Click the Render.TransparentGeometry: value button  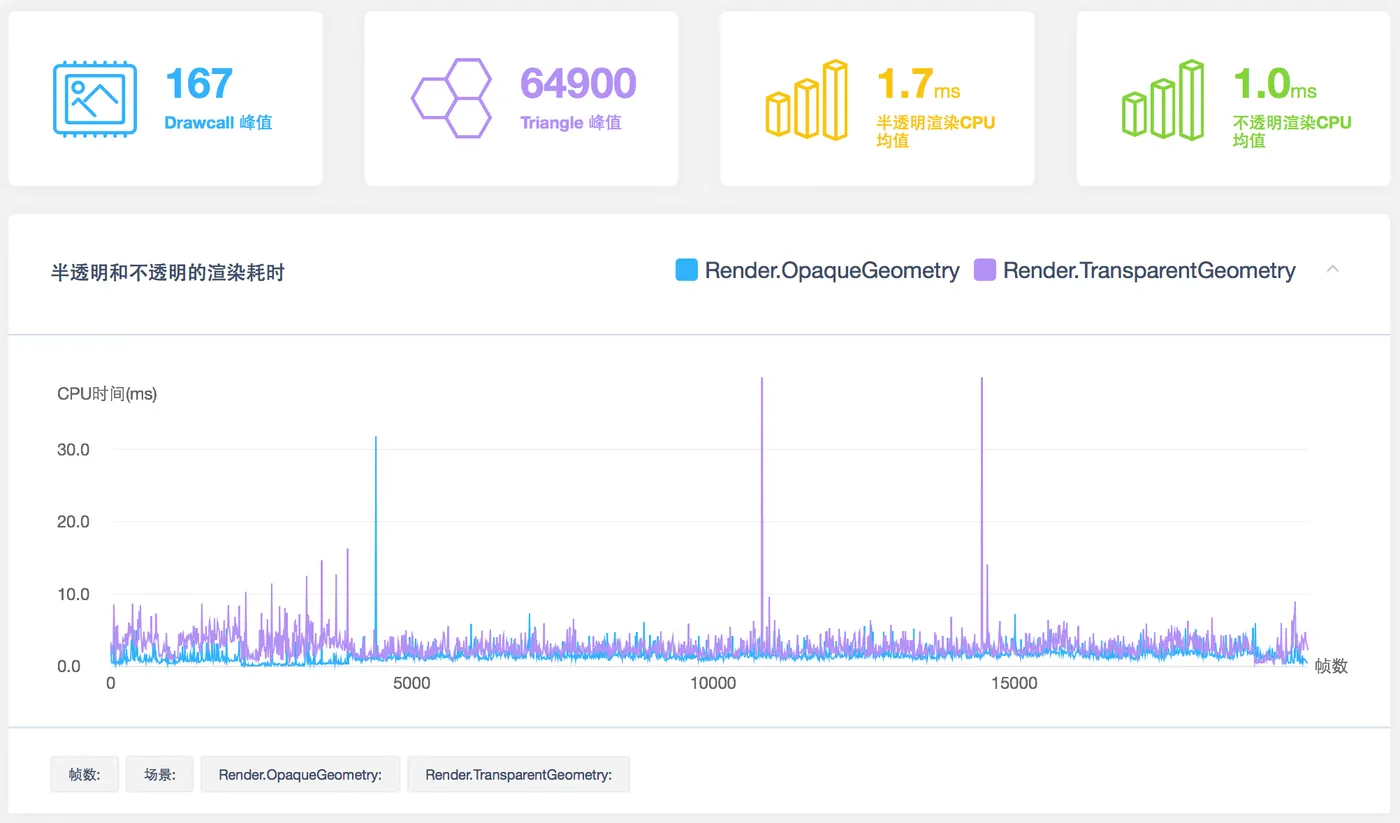[518, 774]
